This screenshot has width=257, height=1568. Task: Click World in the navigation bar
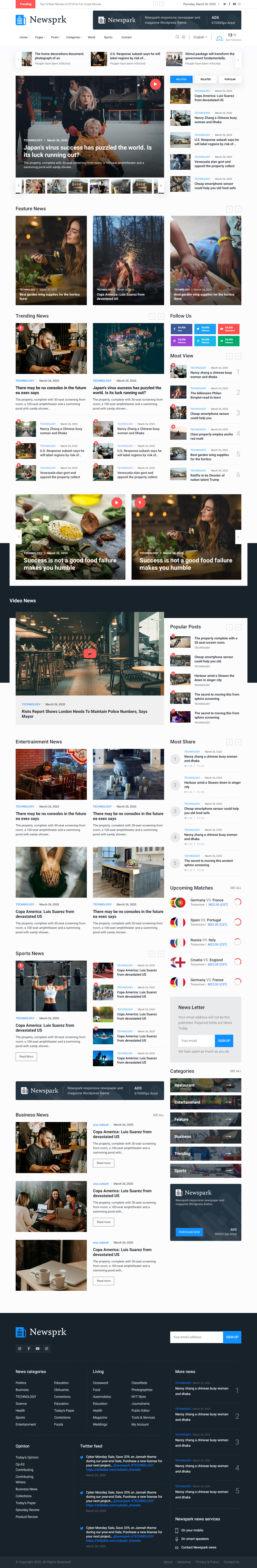91,37
